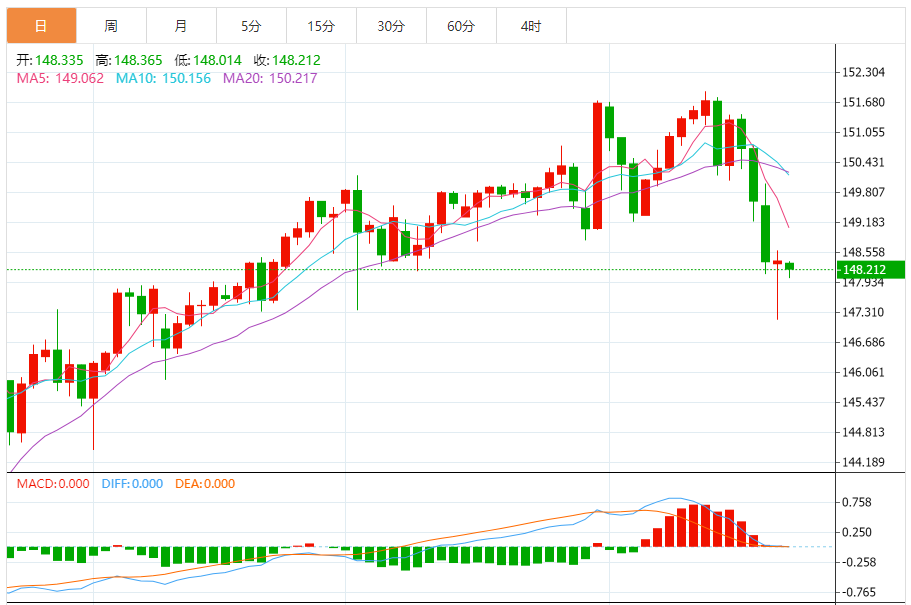
Task: Click the 144.813 price axis label
Action: [x=863, y=432]
